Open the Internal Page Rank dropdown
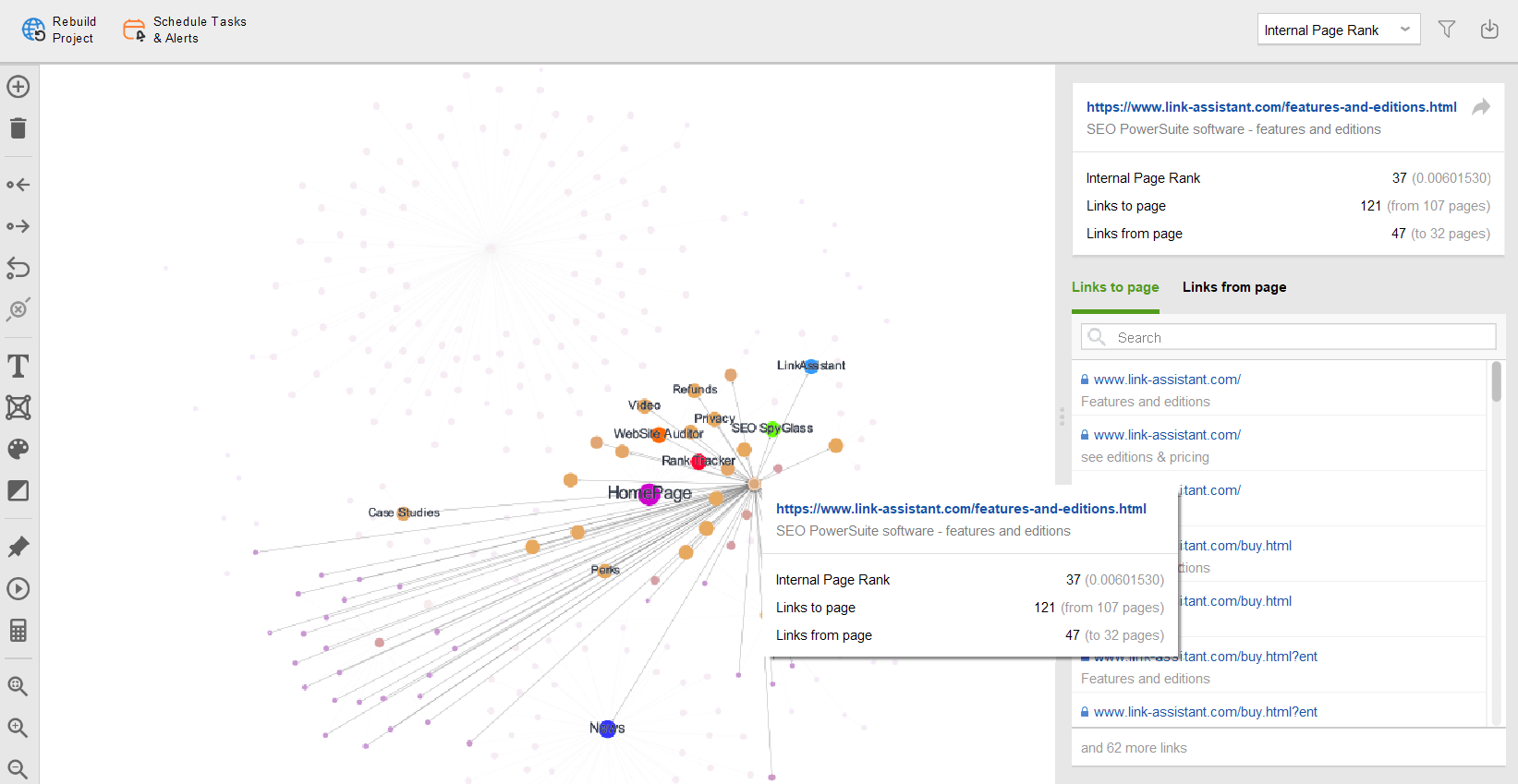 1338,30
